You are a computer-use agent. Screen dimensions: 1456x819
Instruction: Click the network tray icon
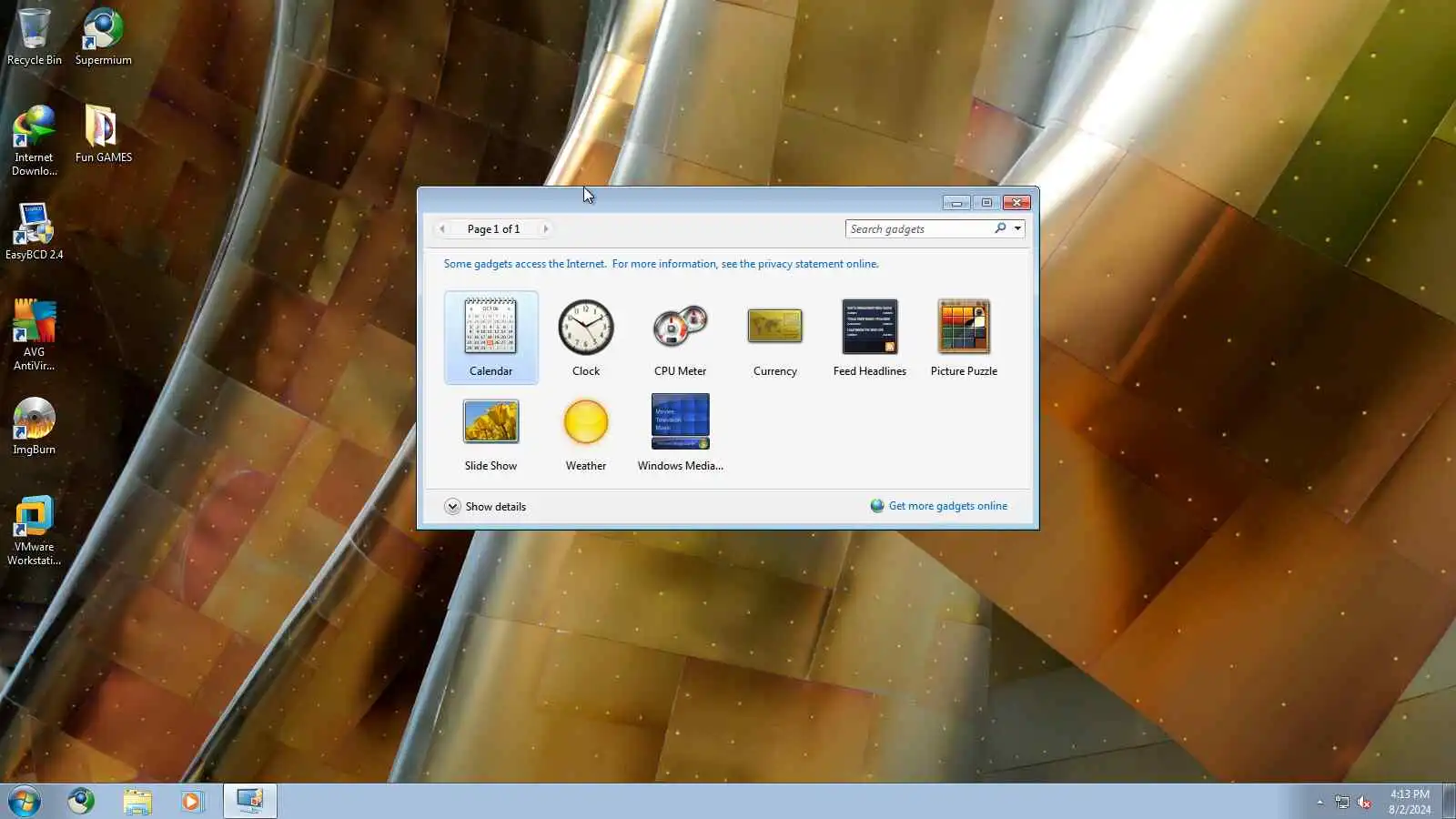click(1342, 802)
